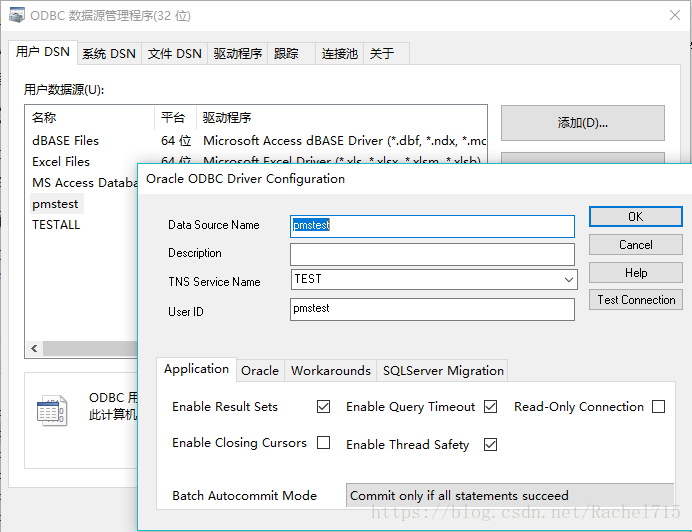
Task: Click the 平台 column header
Action: tap(173, 117)
